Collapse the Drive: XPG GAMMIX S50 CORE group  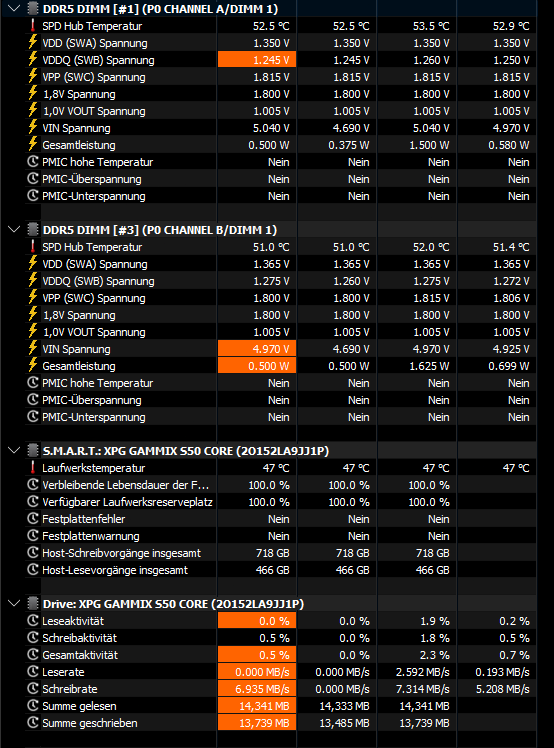(x=14, y=603)
